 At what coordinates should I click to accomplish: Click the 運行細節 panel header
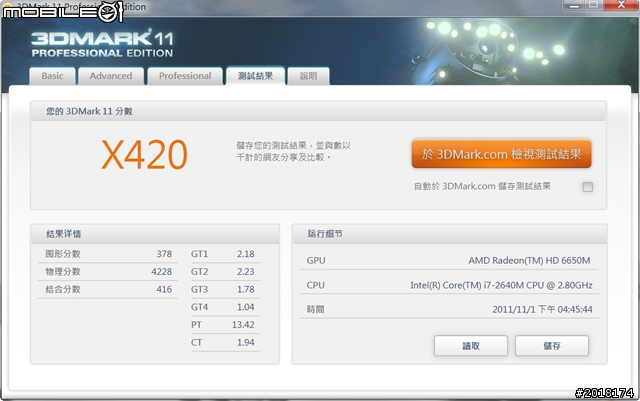tap(449, 234)
